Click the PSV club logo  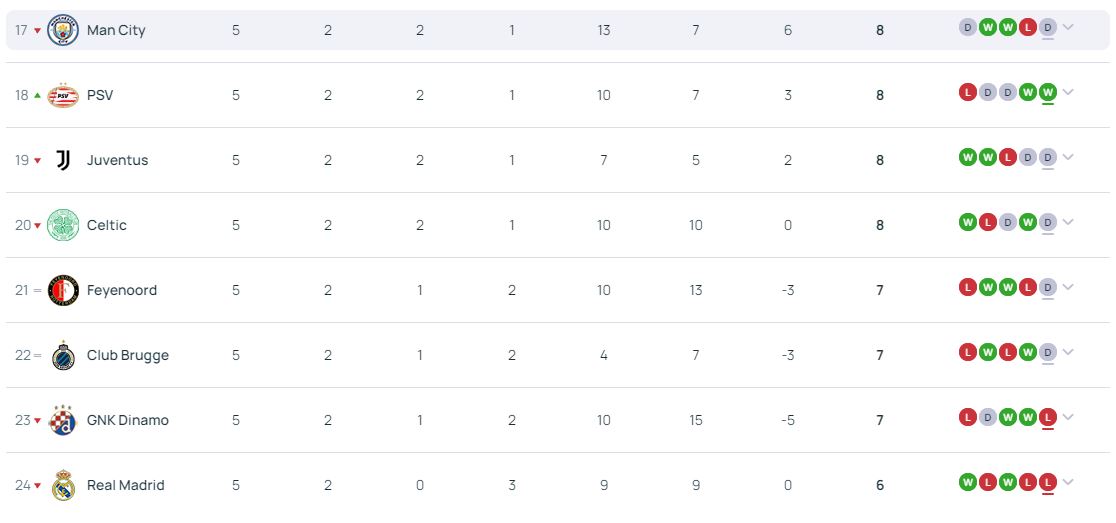[63, 95]
